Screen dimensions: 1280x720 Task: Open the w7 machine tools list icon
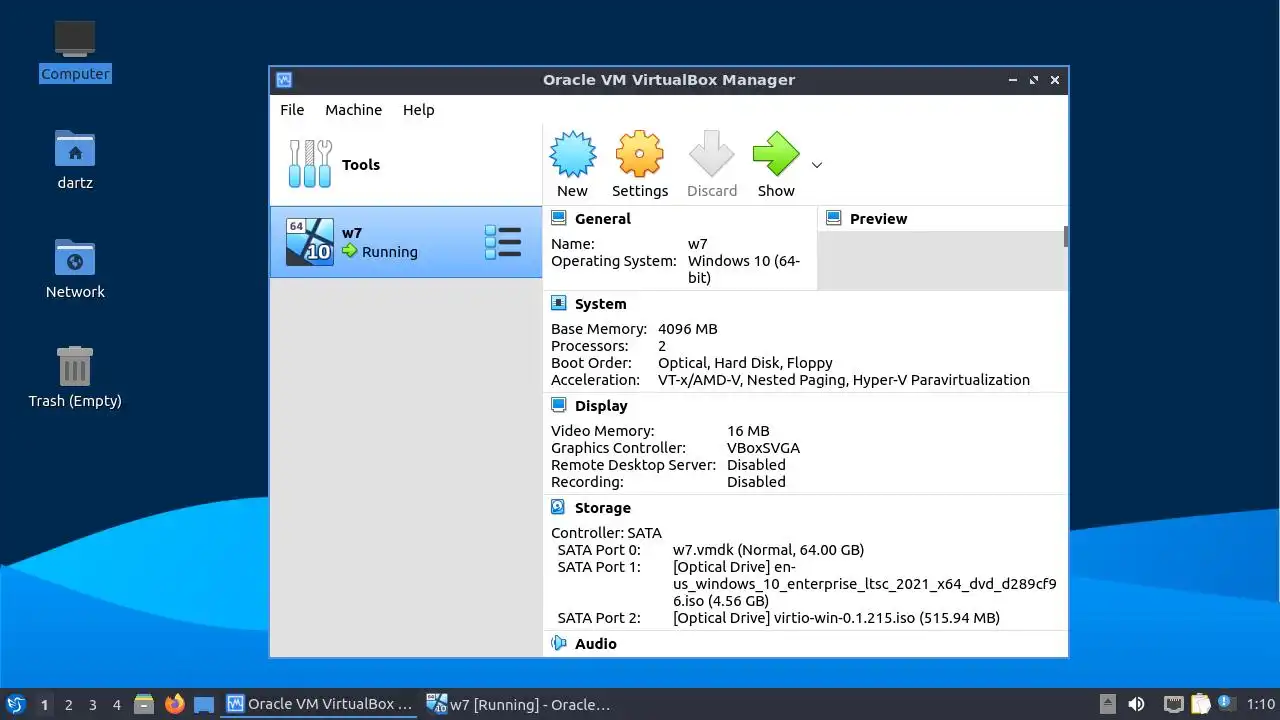click(503, 242)
